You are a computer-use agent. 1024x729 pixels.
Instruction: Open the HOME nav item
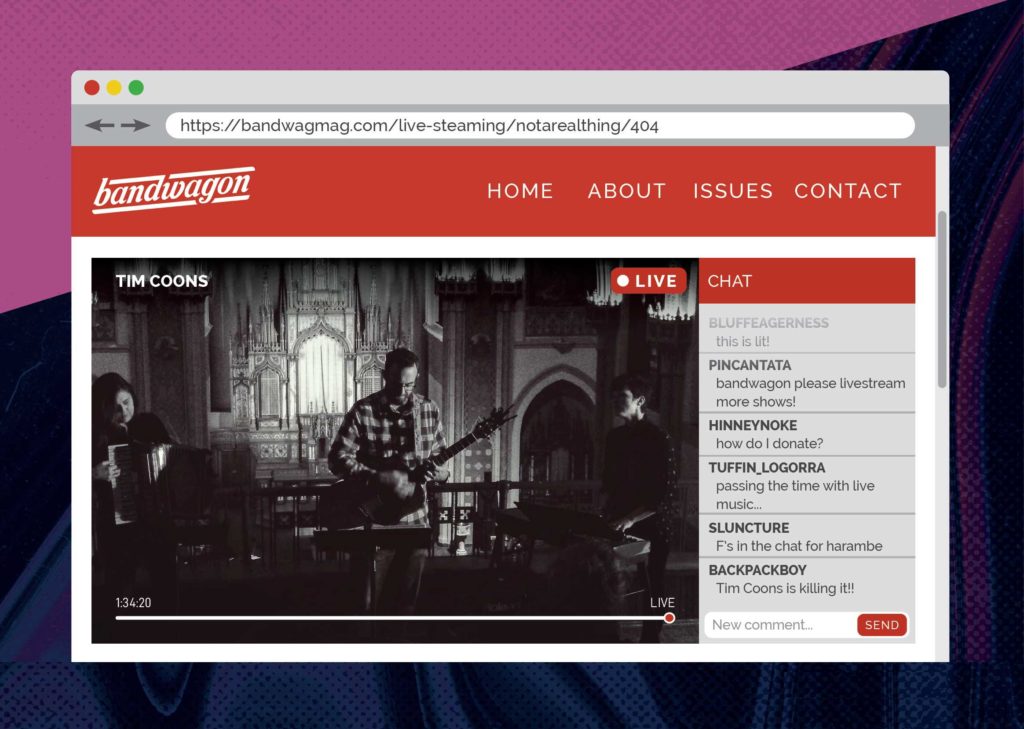520,191
